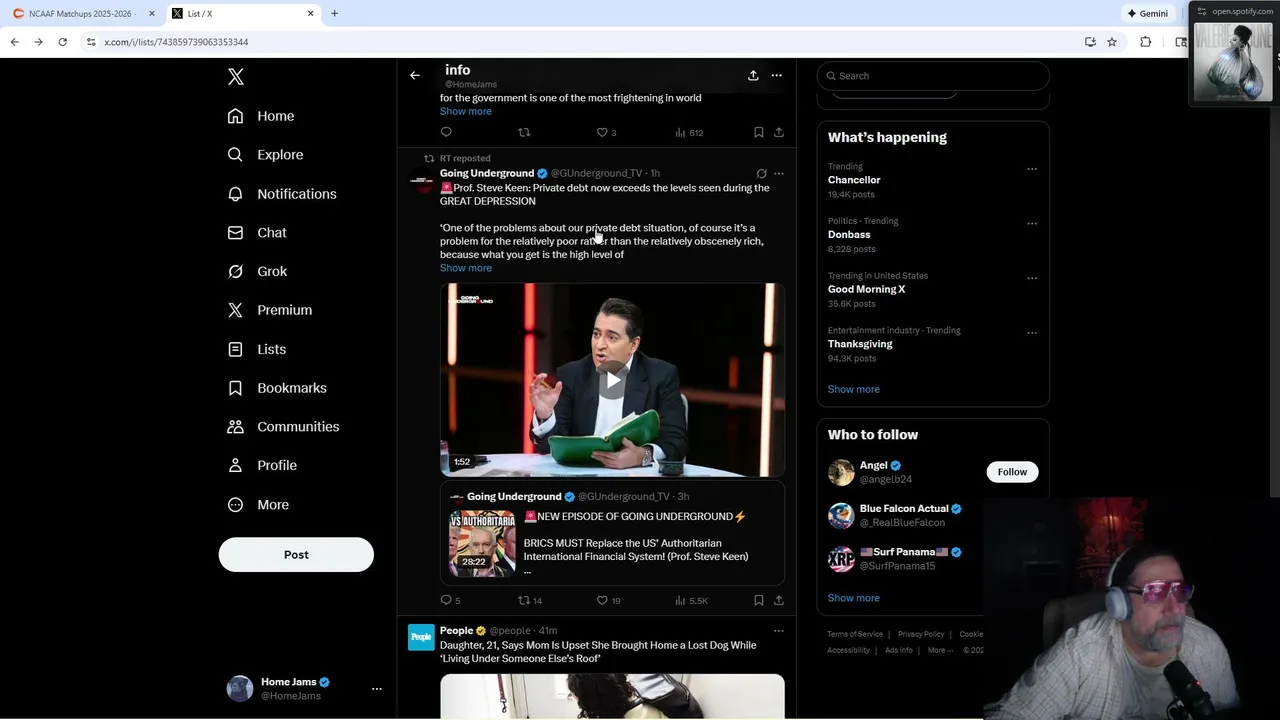Reload the page in browser

click(x=62, y=42)
